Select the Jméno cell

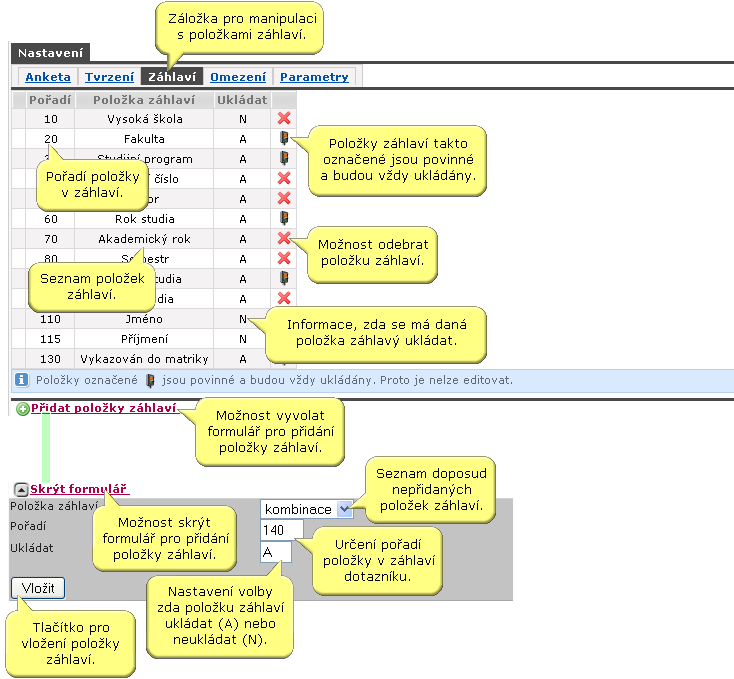pyautogui.click(x=144, y=319)
